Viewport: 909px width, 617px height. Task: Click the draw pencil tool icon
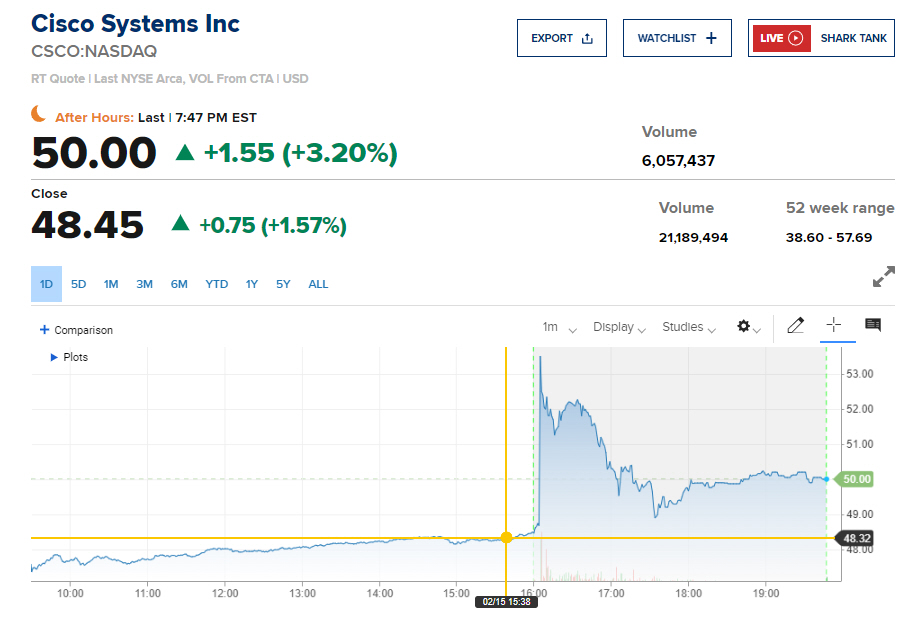795,326
